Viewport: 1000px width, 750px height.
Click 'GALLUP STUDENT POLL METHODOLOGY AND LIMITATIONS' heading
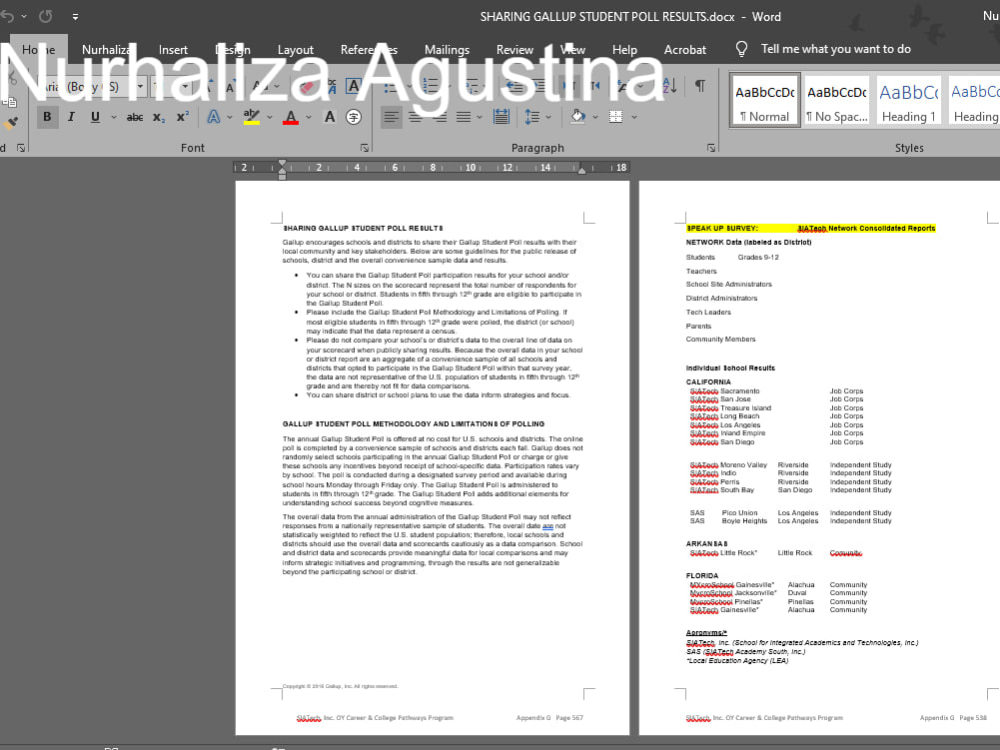(413, 424)
